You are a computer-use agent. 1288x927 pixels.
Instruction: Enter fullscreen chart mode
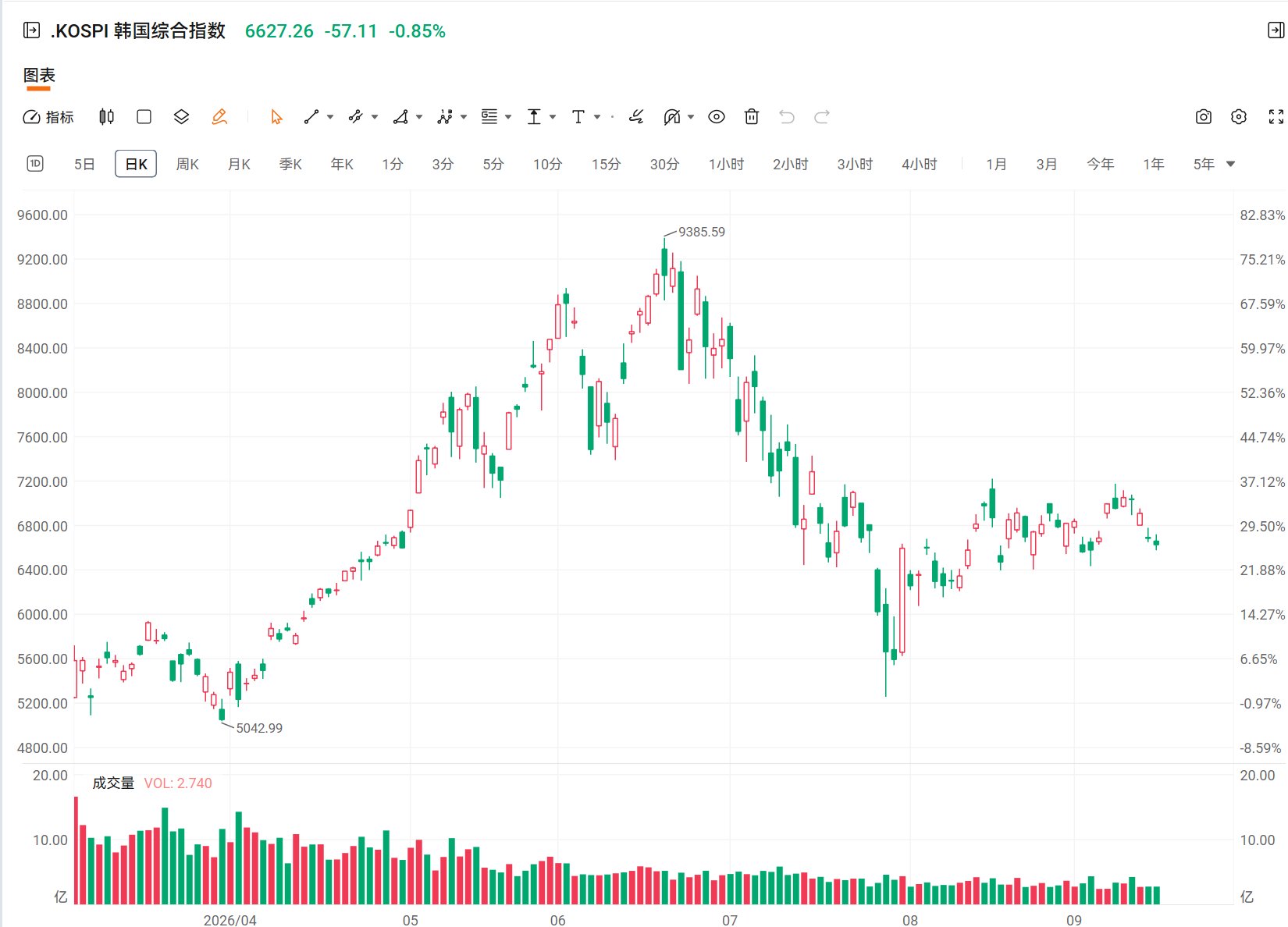(1276, 117)
